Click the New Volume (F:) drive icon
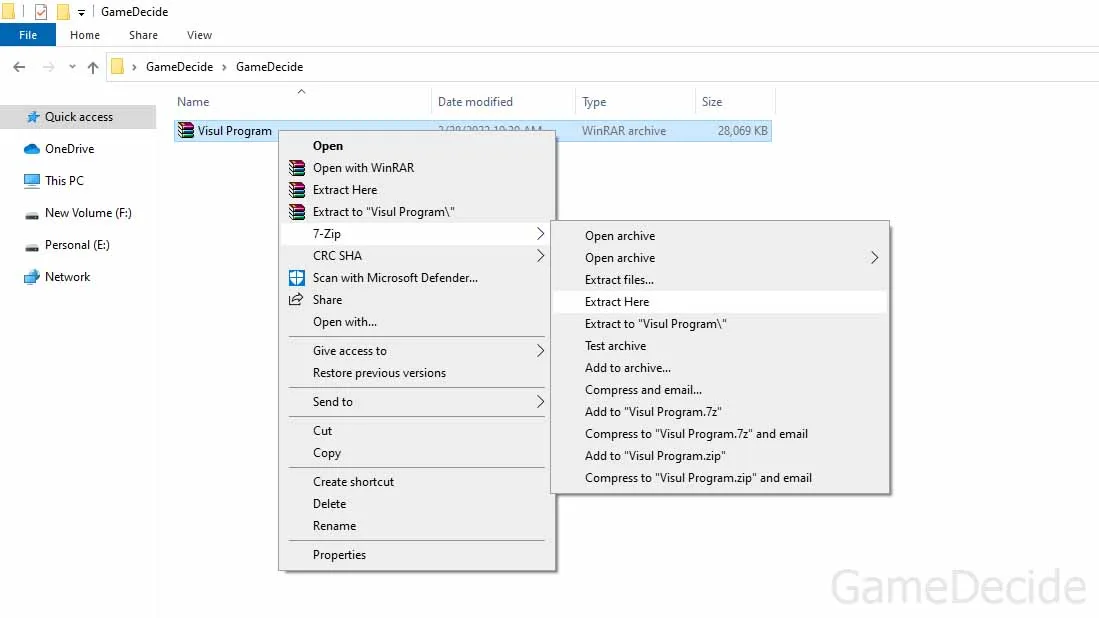 pos(32,214)
